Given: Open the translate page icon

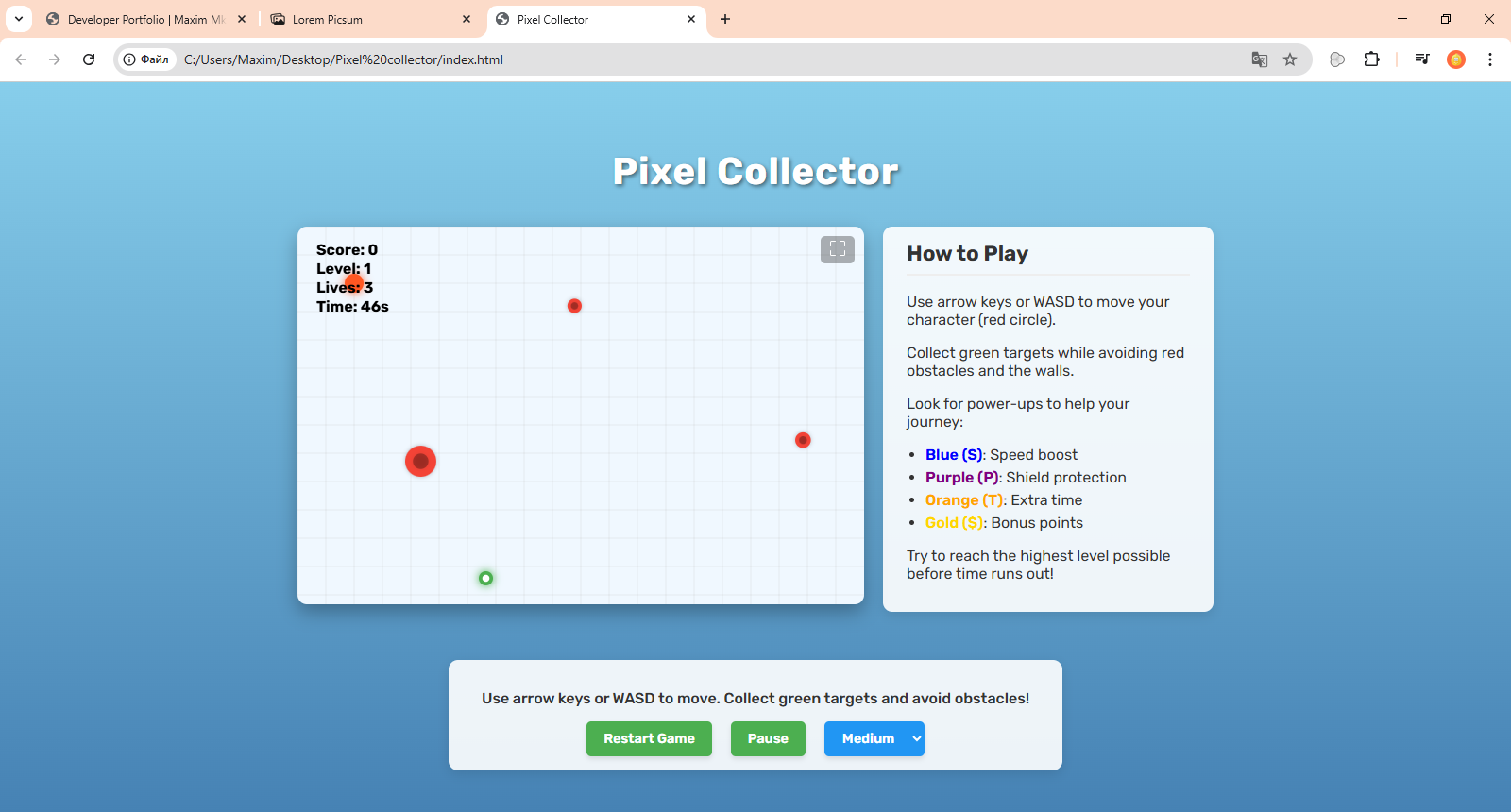Looking at the screenshot, I should pyautogui.click(x=1260, y=59).
